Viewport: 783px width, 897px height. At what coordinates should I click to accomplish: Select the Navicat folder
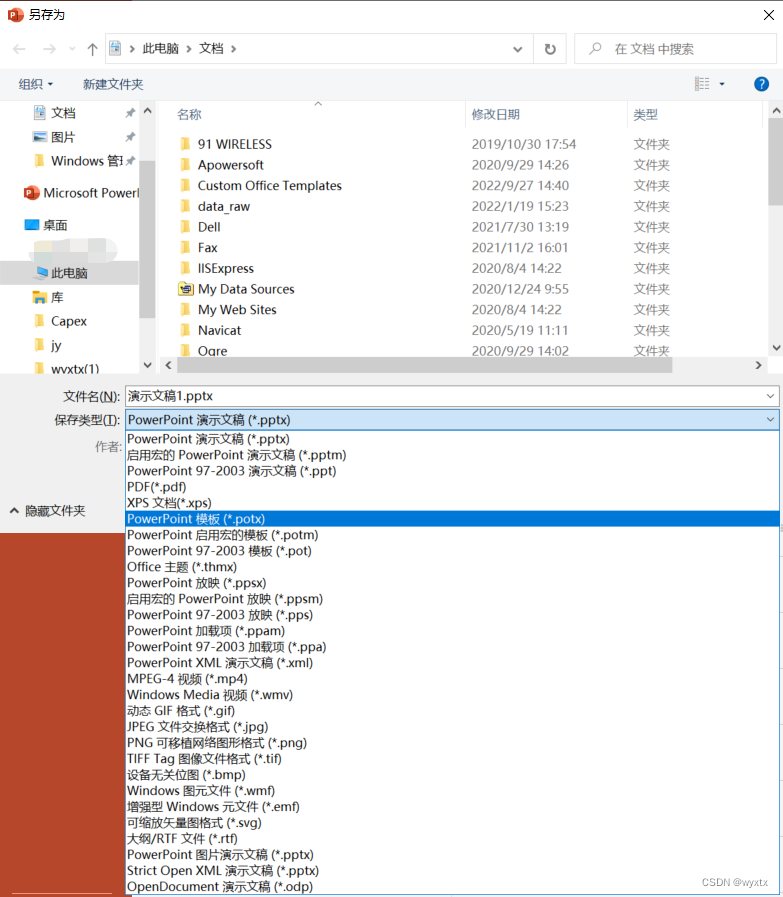(x=219, y=330)
